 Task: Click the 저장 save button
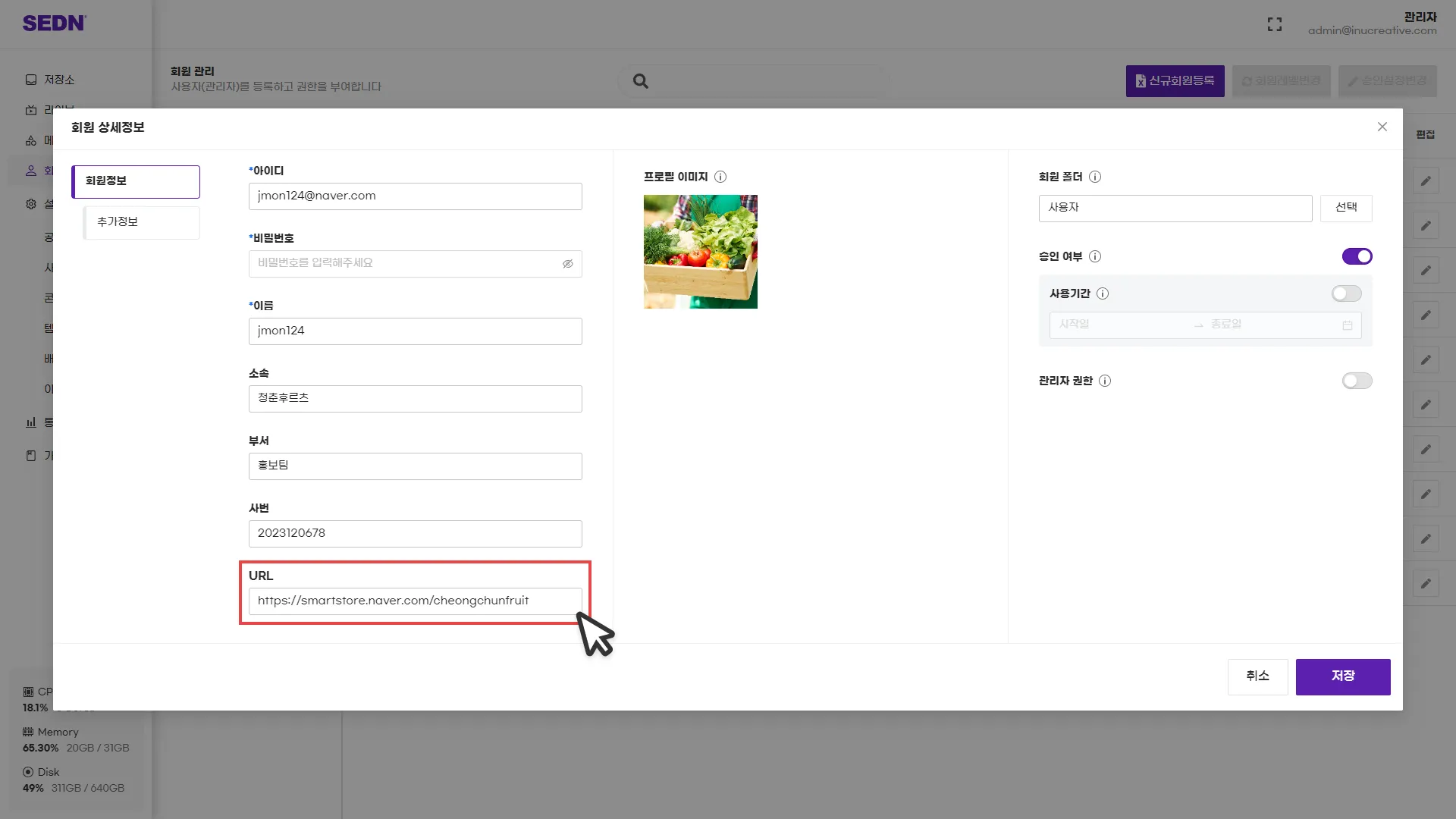tap(1342, 676)
